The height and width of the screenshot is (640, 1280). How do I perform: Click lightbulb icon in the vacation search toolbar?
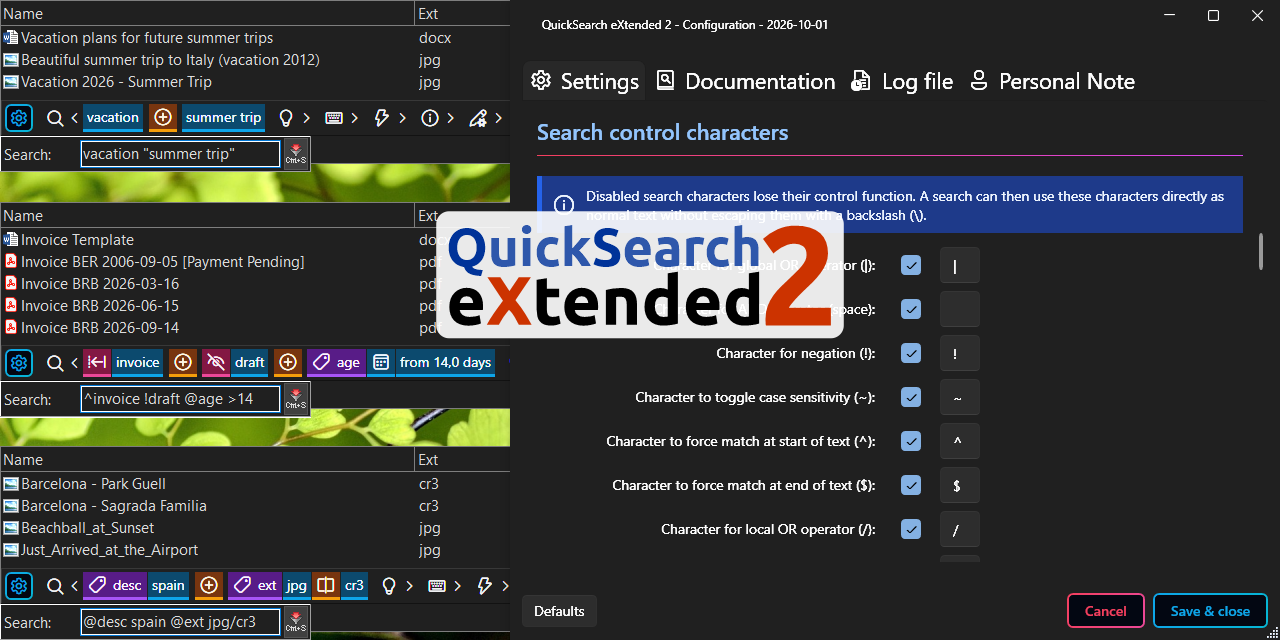286,118
